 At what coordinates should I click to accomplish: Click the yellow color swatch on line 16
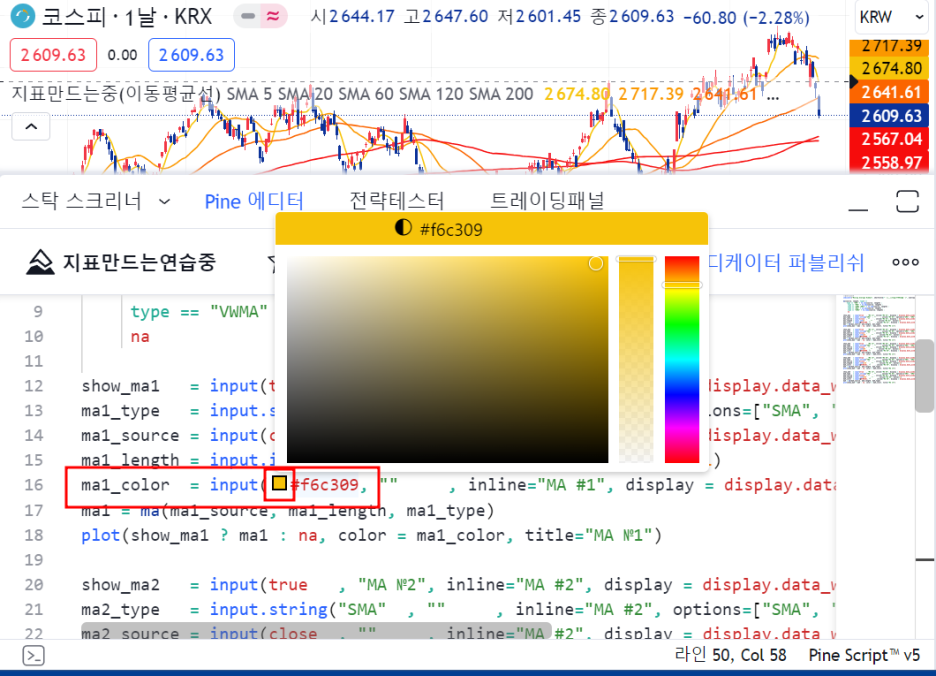pyautogui.click(x=279, y=483)
